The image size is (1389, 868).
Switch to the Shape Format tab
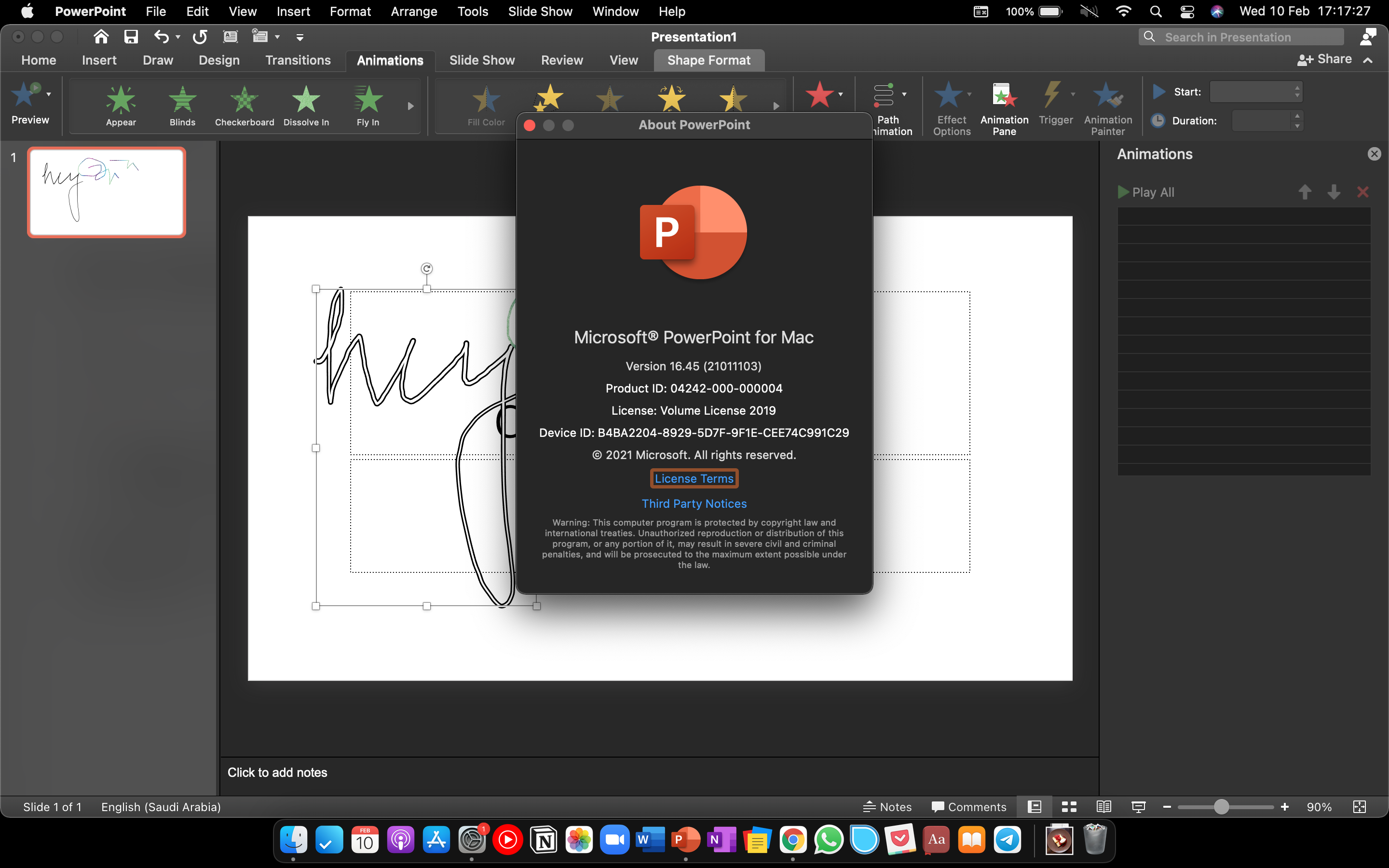[709, 60]
